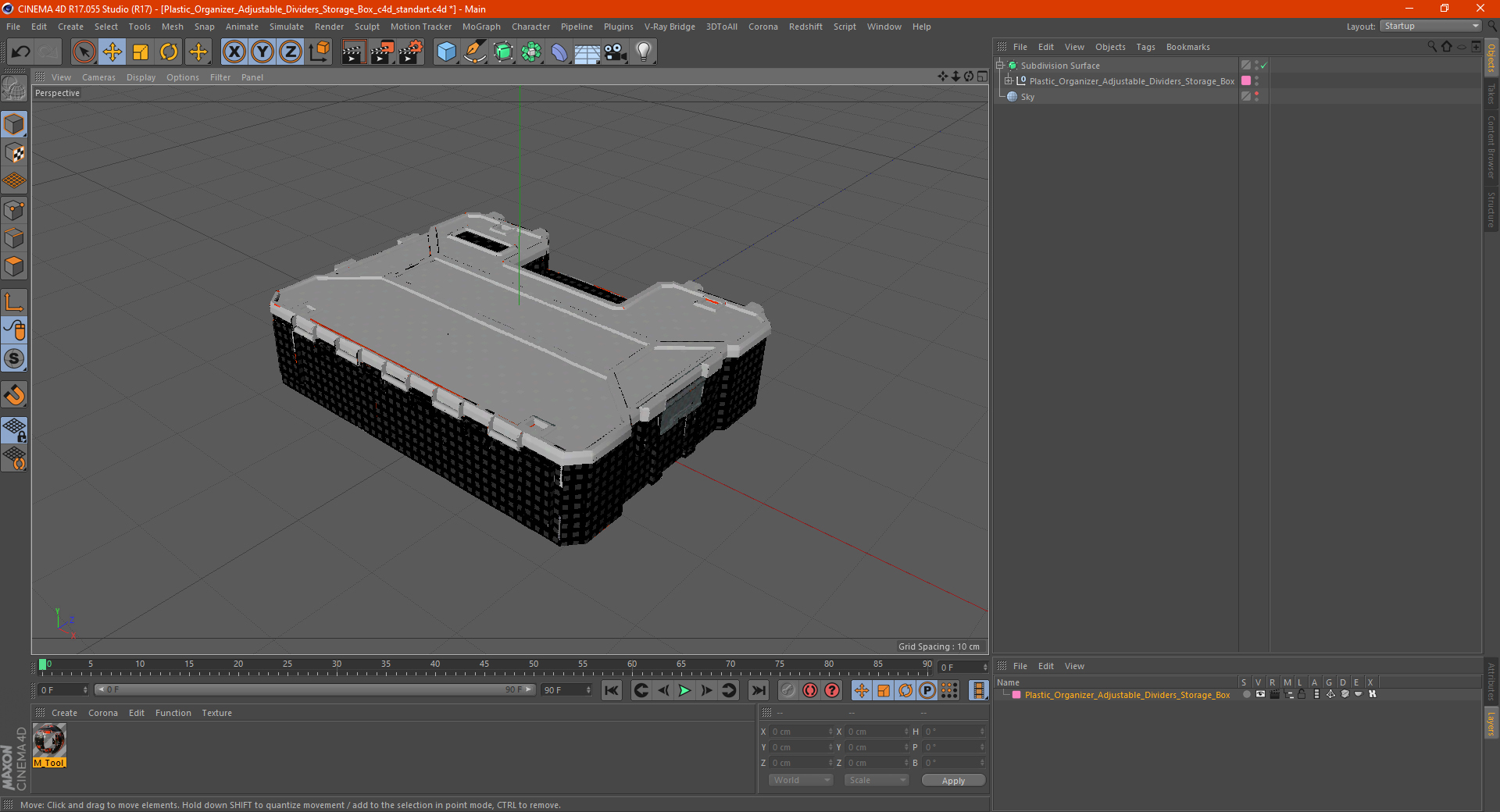Open the MoGraph array generator icon
This screenshot has width=1500, height=812.
tap(531, 52)
